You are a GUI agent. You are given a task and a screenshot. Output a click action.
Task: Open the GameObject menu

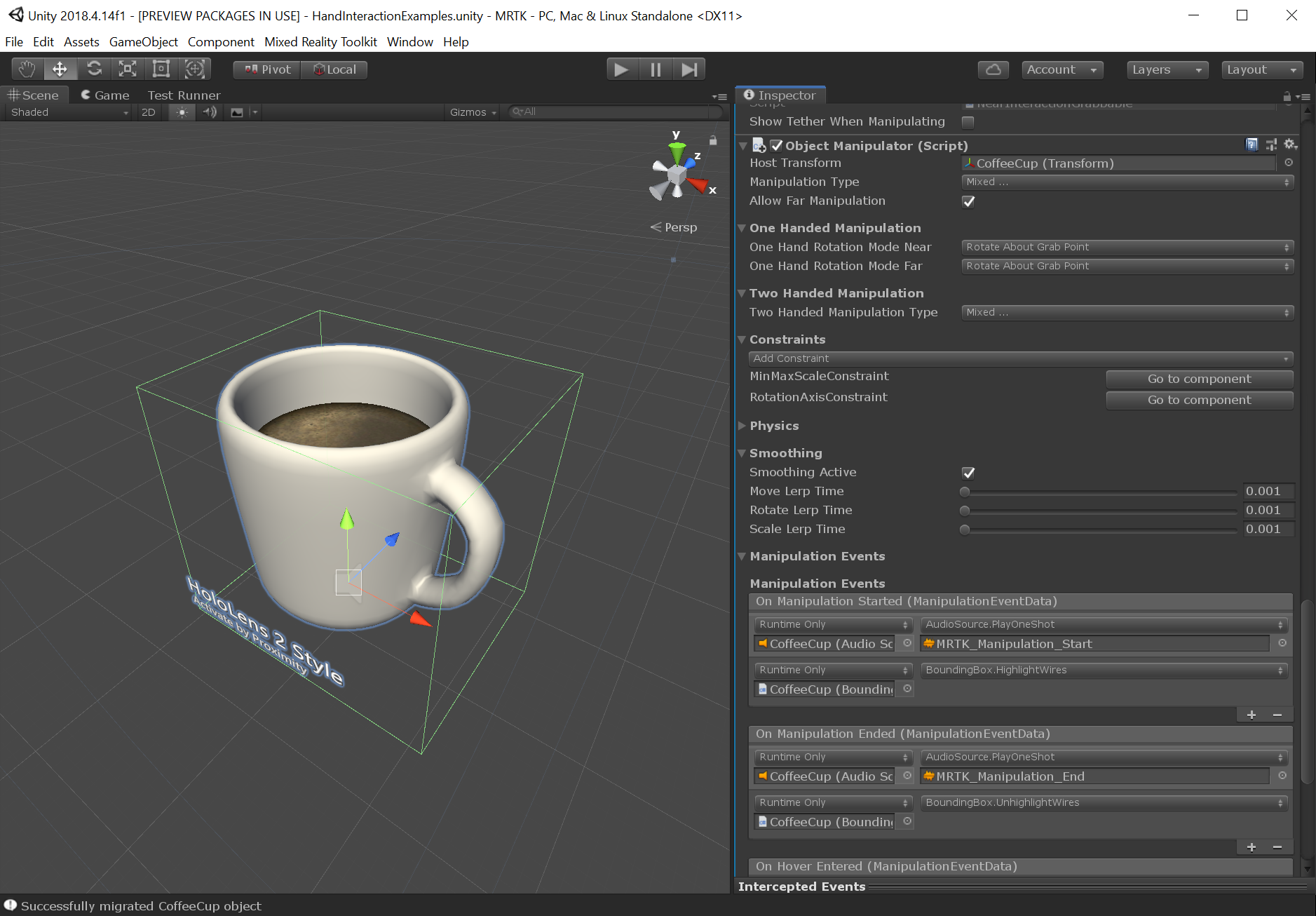(143, 41)
